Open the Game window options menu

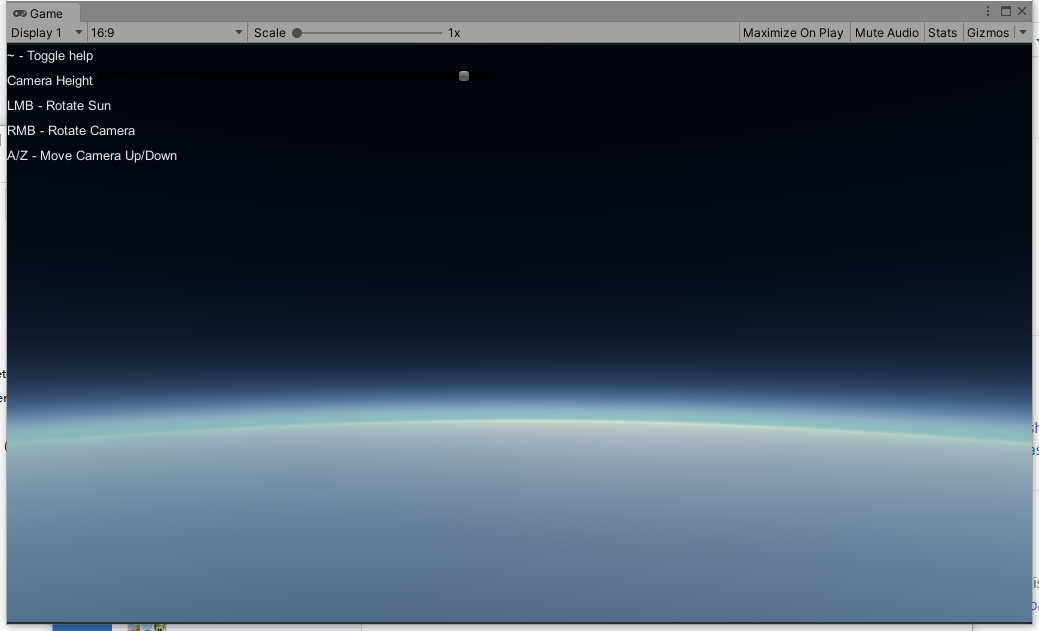[987, 11]
